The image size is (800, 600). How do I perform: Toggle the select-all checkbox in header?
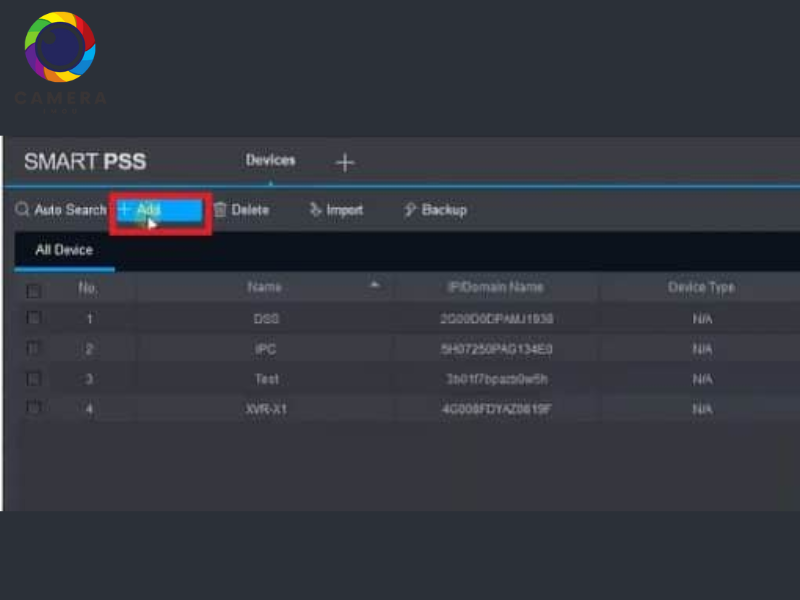pos(34,290)
